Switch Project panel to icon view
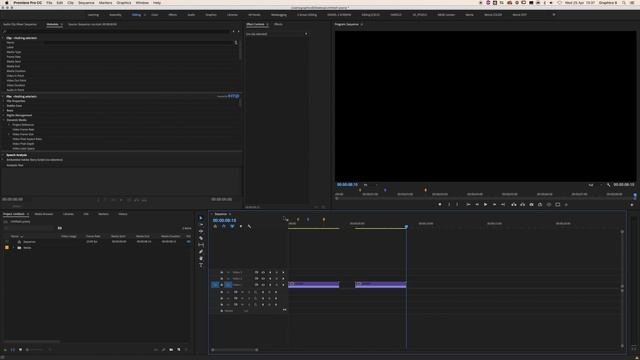The height and width of the screenshot is (360, 640). tap(20, 350)
